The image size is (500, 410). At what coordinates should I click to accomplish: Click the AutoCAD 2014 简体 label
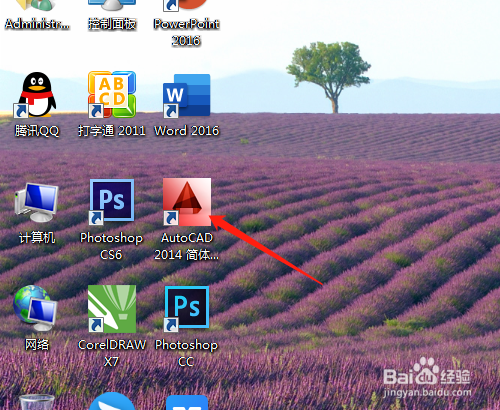pos(187,246)
